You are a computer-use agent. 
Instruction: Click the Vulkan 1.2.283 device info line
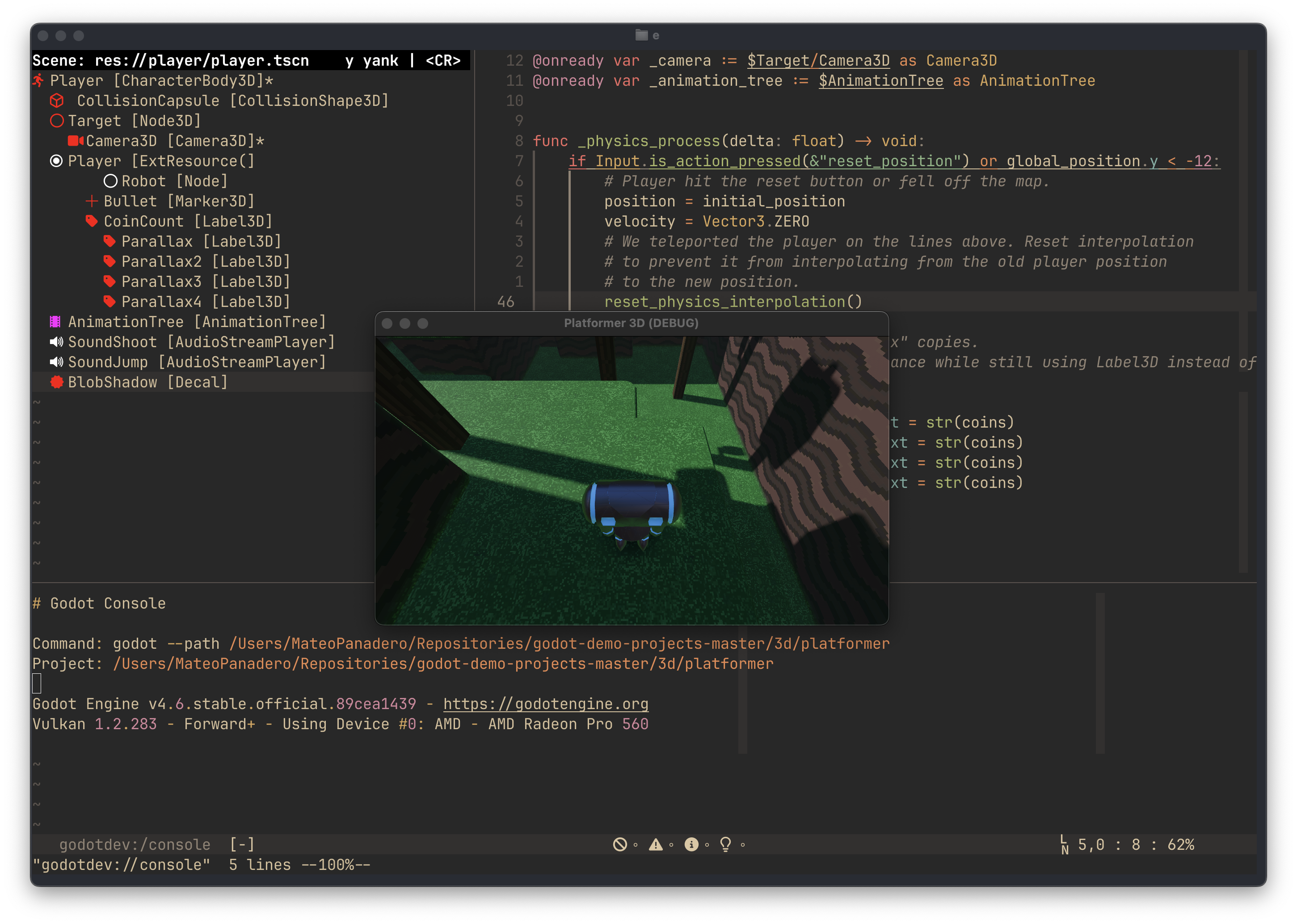[340, 724]
